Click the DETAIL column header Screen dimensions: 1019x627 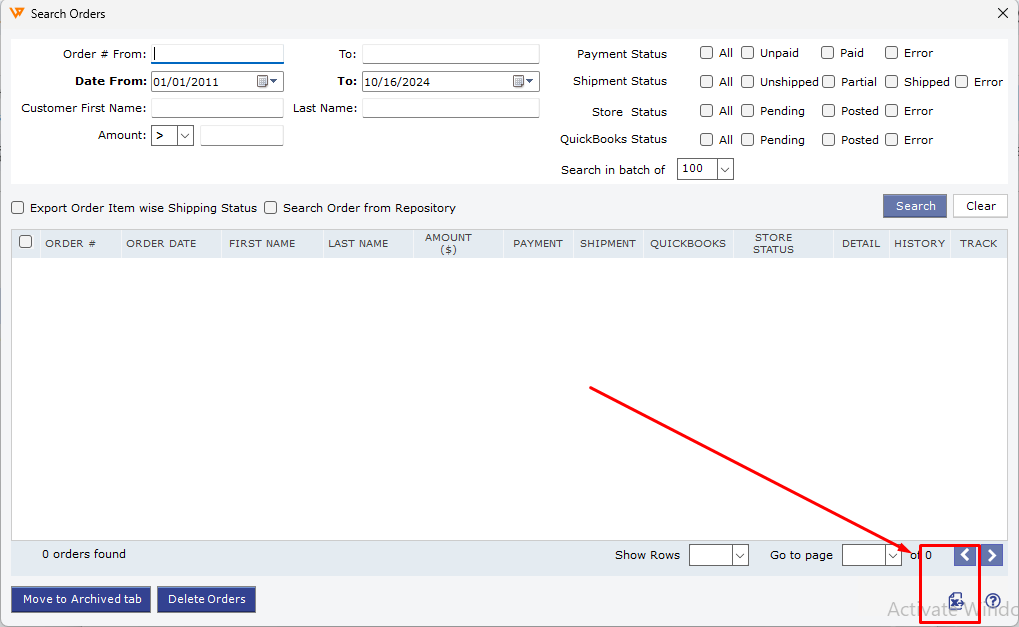[860, 243]
